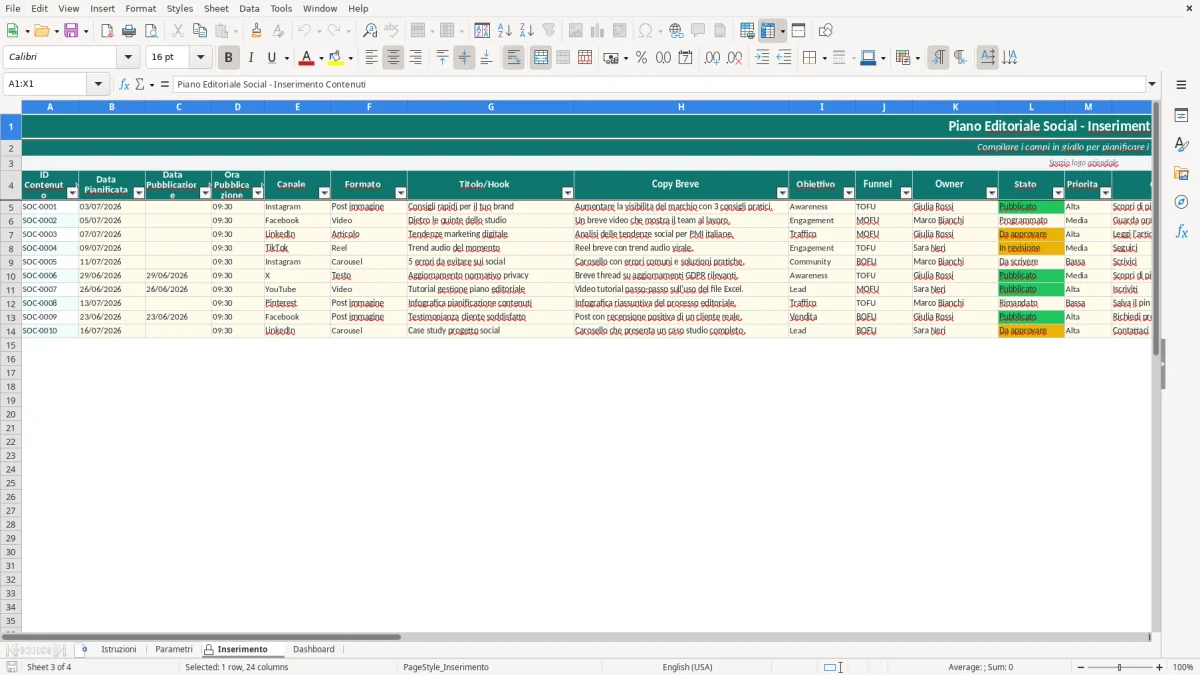Viewport: 1200px width, 675px height.
Task: Switch to the Istruzioni sheet tab
Action: tap(118, 649)
